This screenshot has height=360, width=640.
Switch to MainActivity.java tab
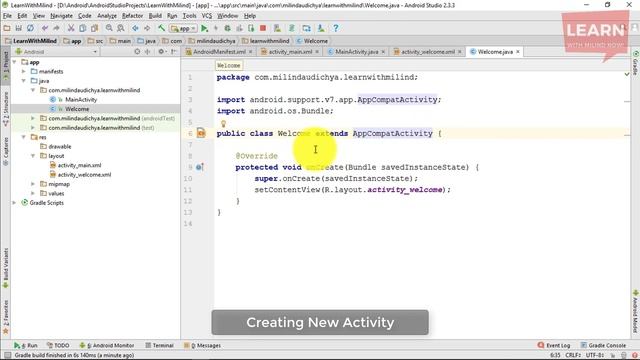click(x=356, y=52)
